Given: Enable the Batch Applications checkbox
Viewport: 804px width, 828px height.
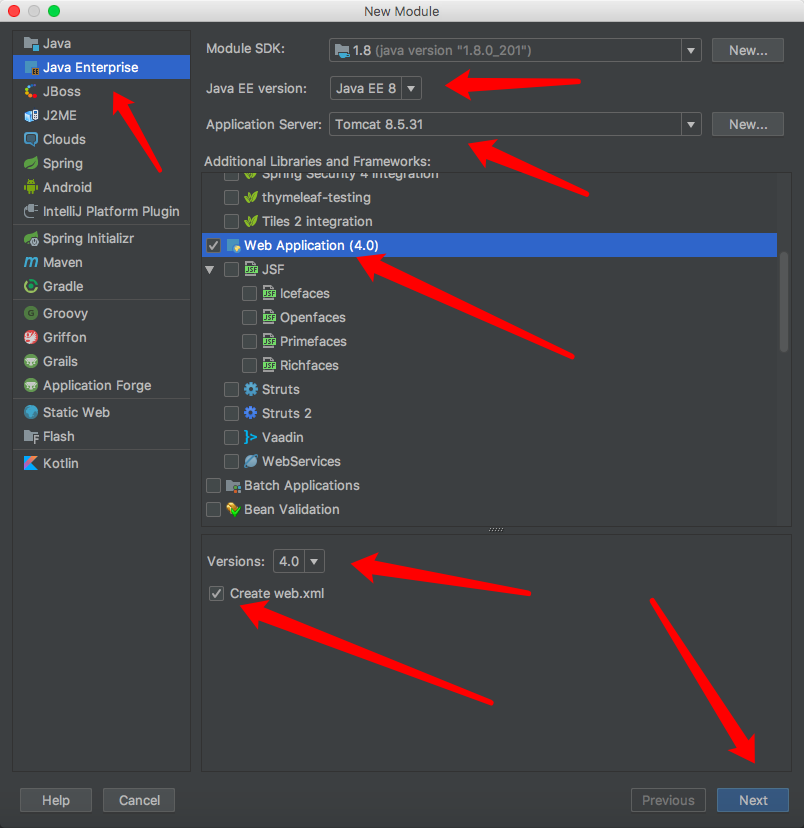Looking at the screenshot, I should click(213, 485).
